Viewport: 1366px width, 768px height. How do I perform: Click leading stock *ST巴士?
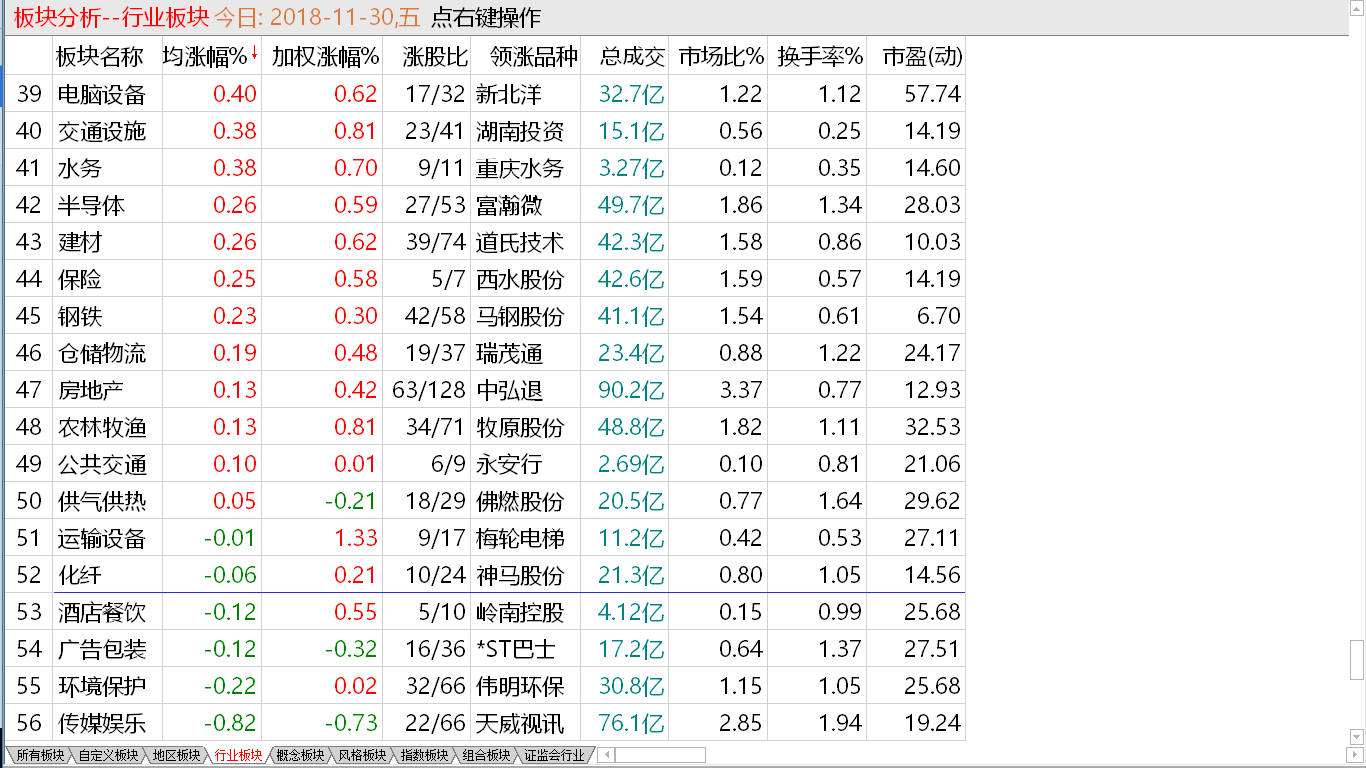point(516,649)
